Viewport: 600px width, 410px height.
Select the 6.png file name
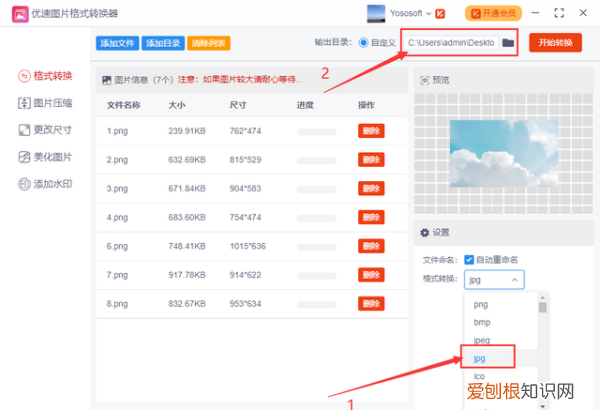[x=117, y=246]
